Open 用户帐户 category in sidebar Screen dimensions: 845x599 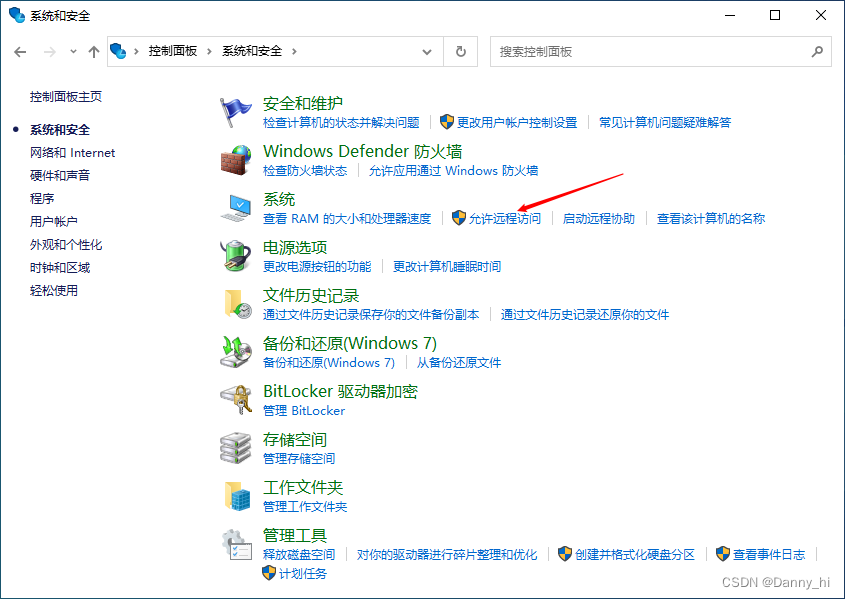54,221
